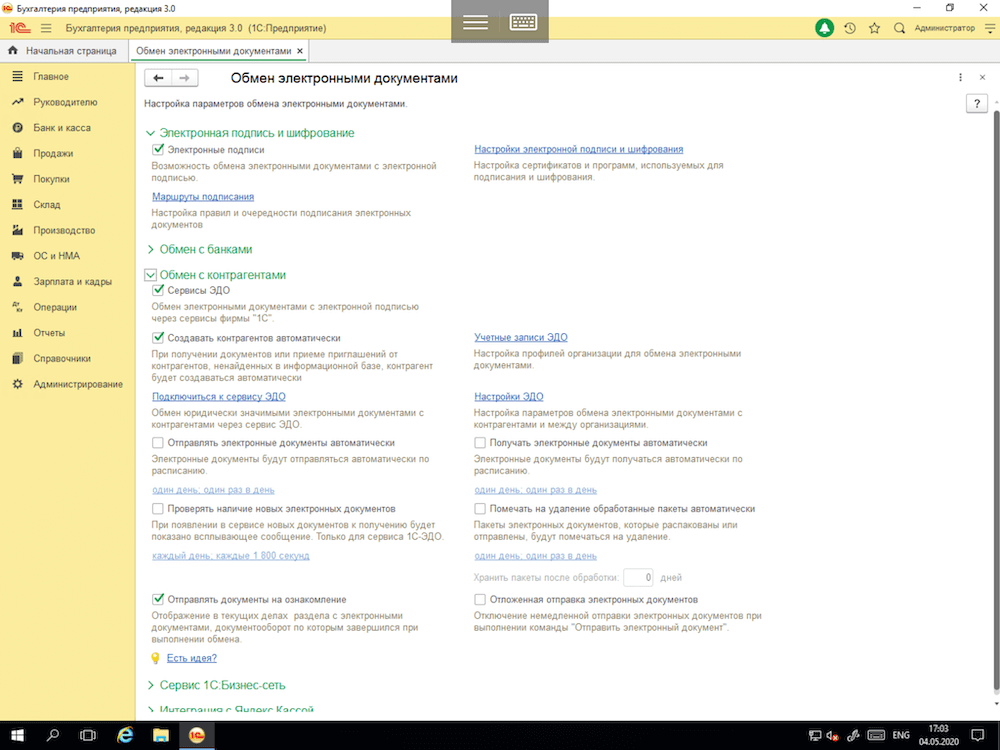Close the form with the small X
Viewport: 1000px width, 750px height.
point(982,77)
